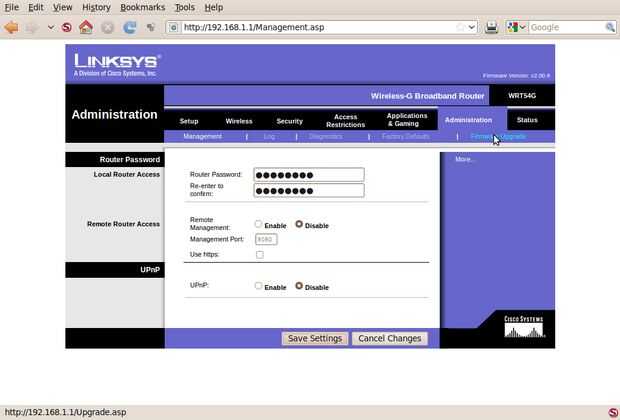Image resolution: width=620 pixels, height=420 pixels.
Task: Click the Router Password section heading
Action: click(130, 159)
